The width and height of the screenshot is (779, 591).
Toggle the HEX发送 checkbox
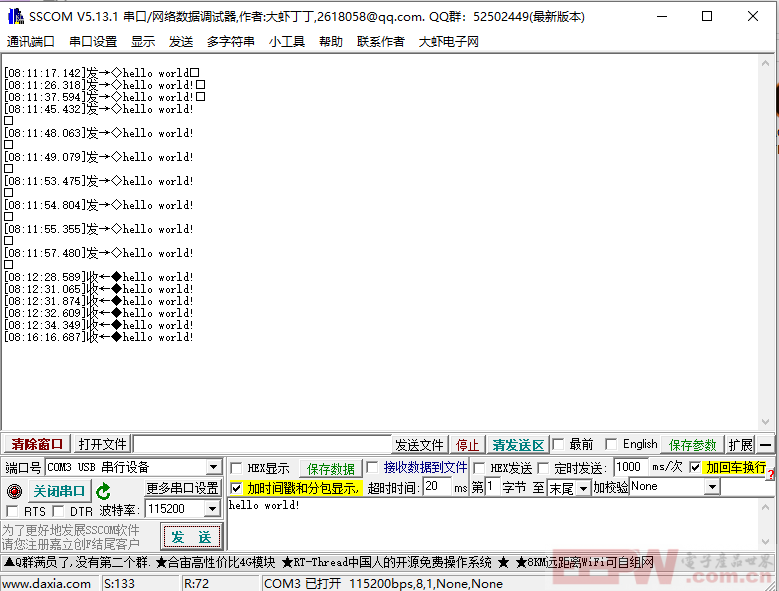pyautogui.click(x=479, y=468)
